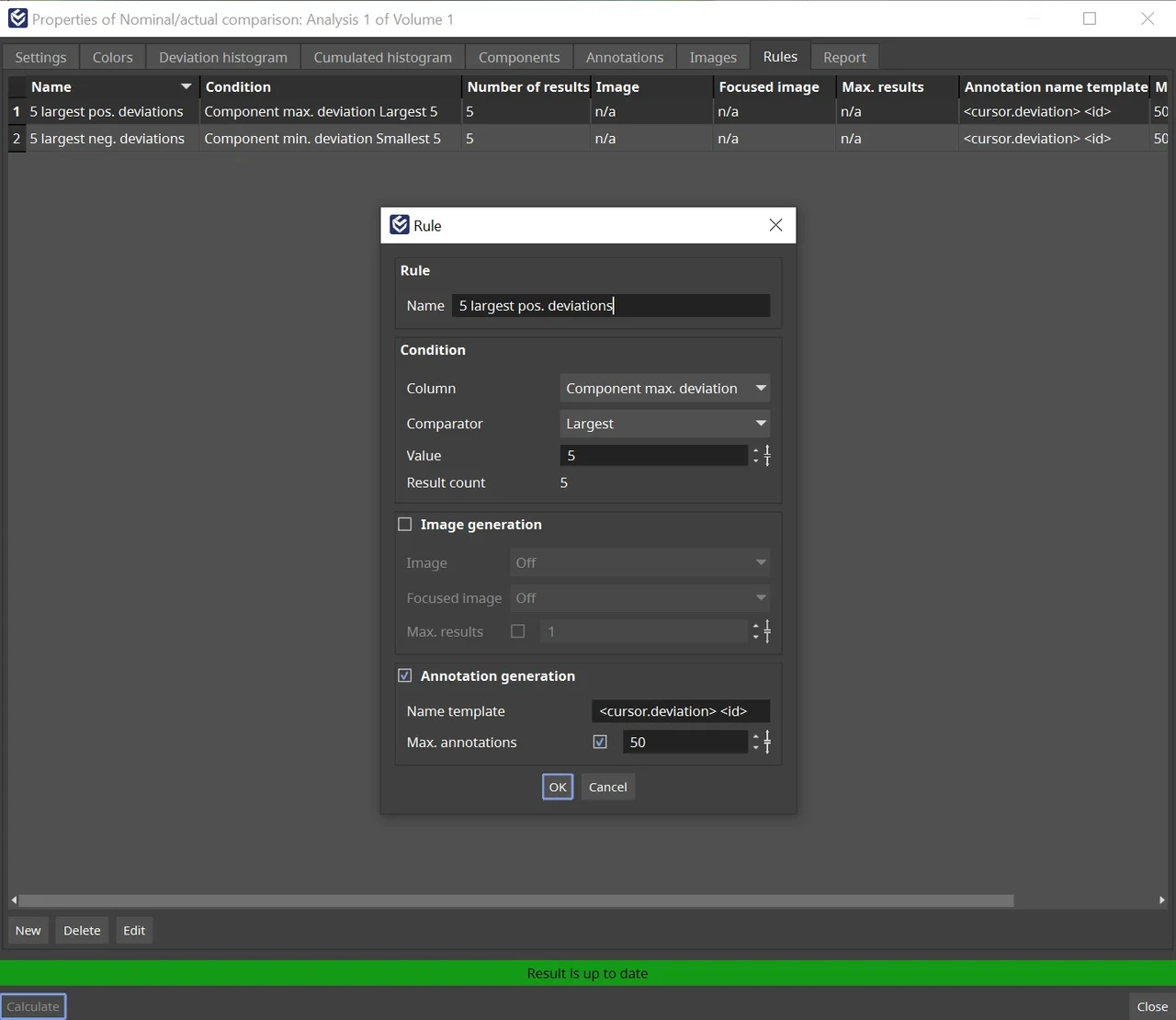Screen dimensions: 1176x1020
Task: Click the Max. results slider handle icon
Action: click(767, 631)
